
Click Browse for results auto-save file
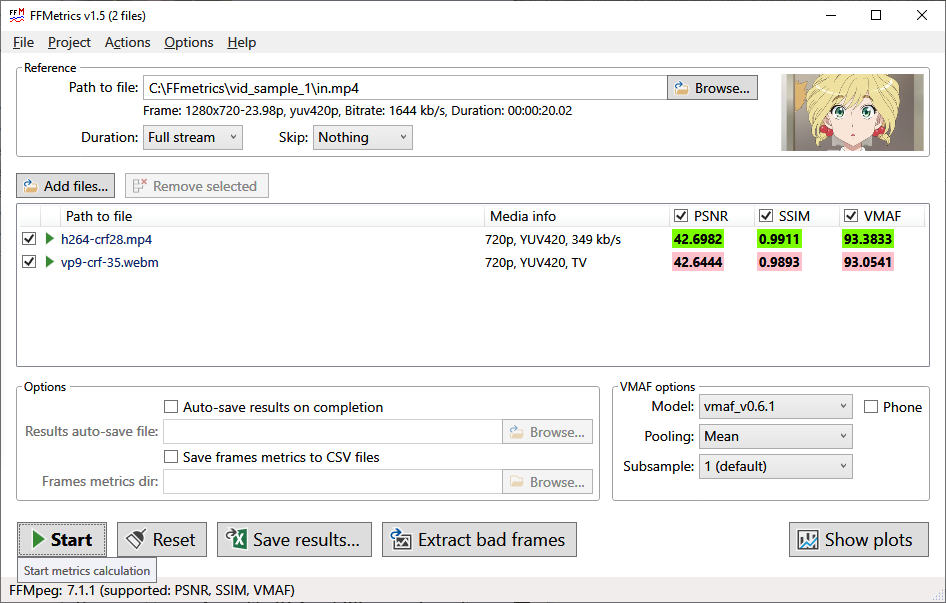point(547,432)
